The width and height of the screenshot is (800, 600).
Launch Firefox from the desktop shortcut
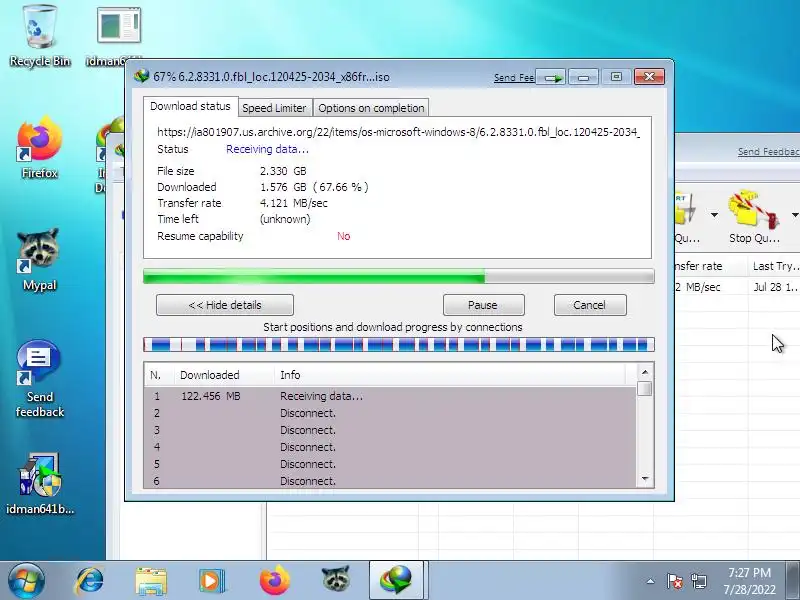pyautogui.click(x=39, y=148)
